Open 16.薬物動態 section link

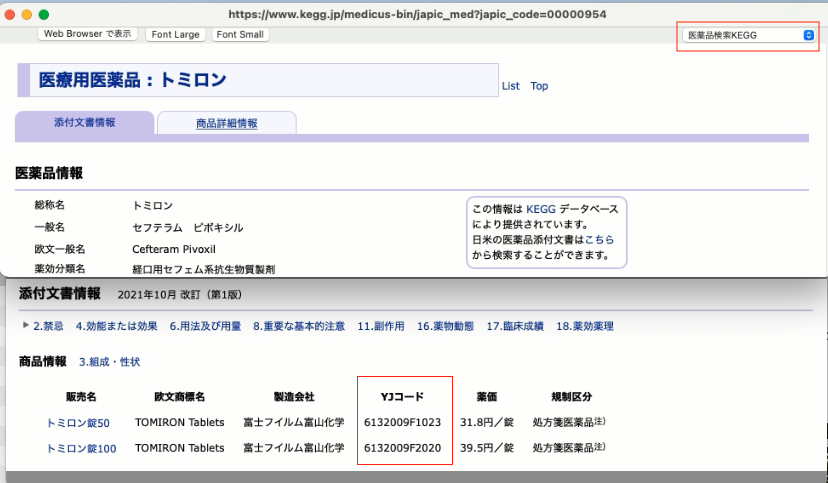[x=446, y=326]
